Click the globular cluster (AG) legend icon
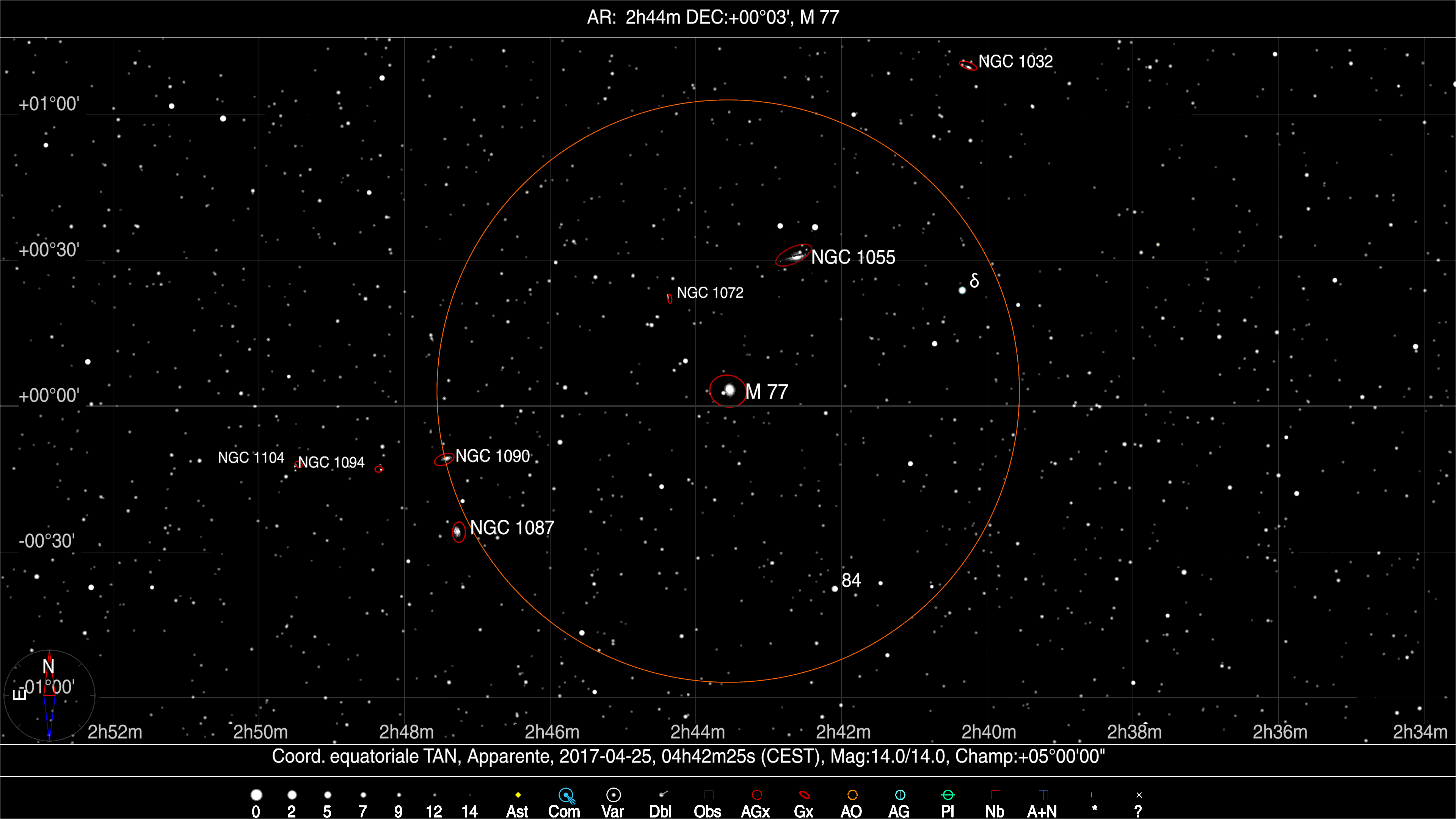Screen dimensions: 1456x819 900,795
